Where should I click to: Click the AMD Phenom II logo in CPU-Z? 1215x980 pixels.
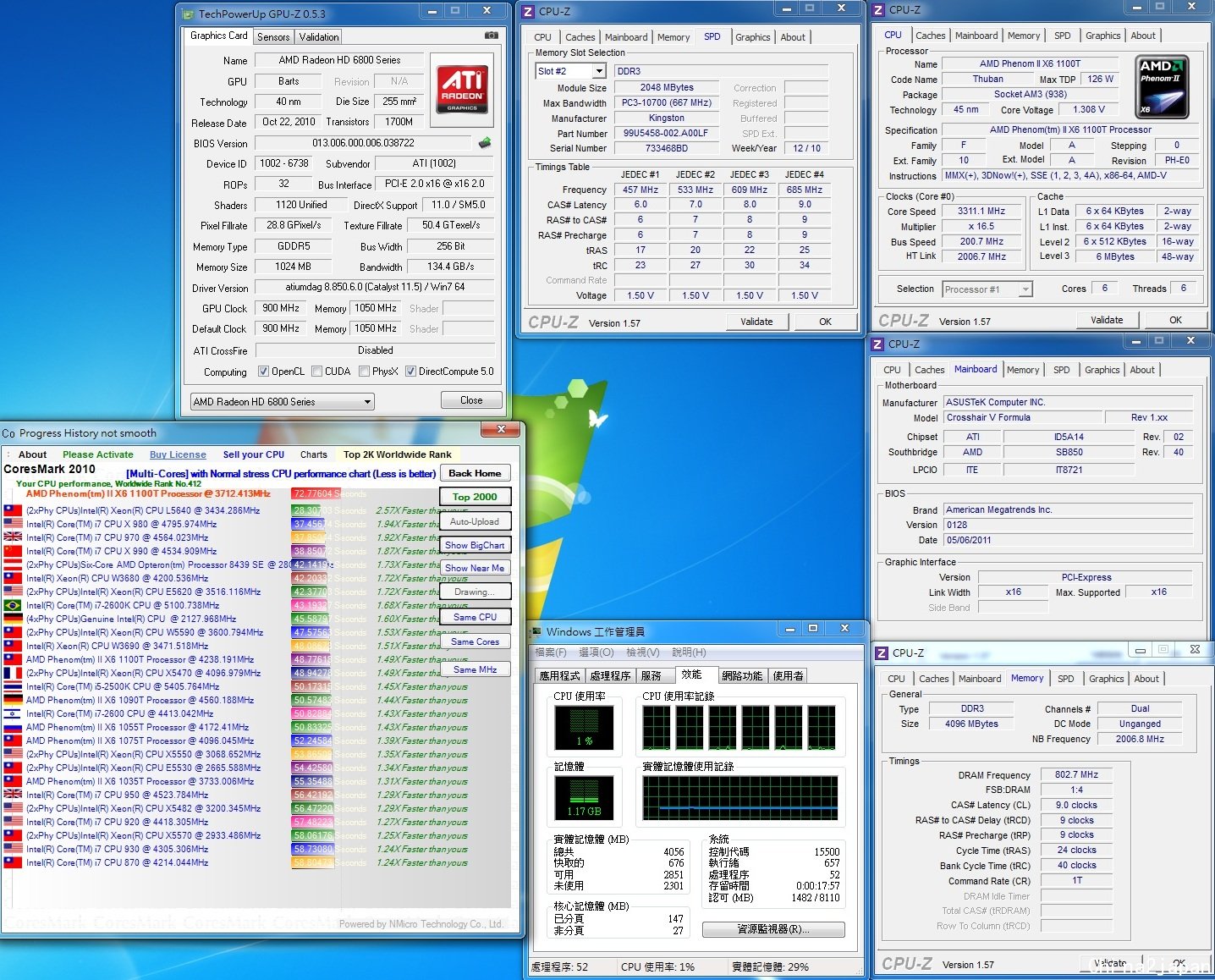tap(1162, 85)
